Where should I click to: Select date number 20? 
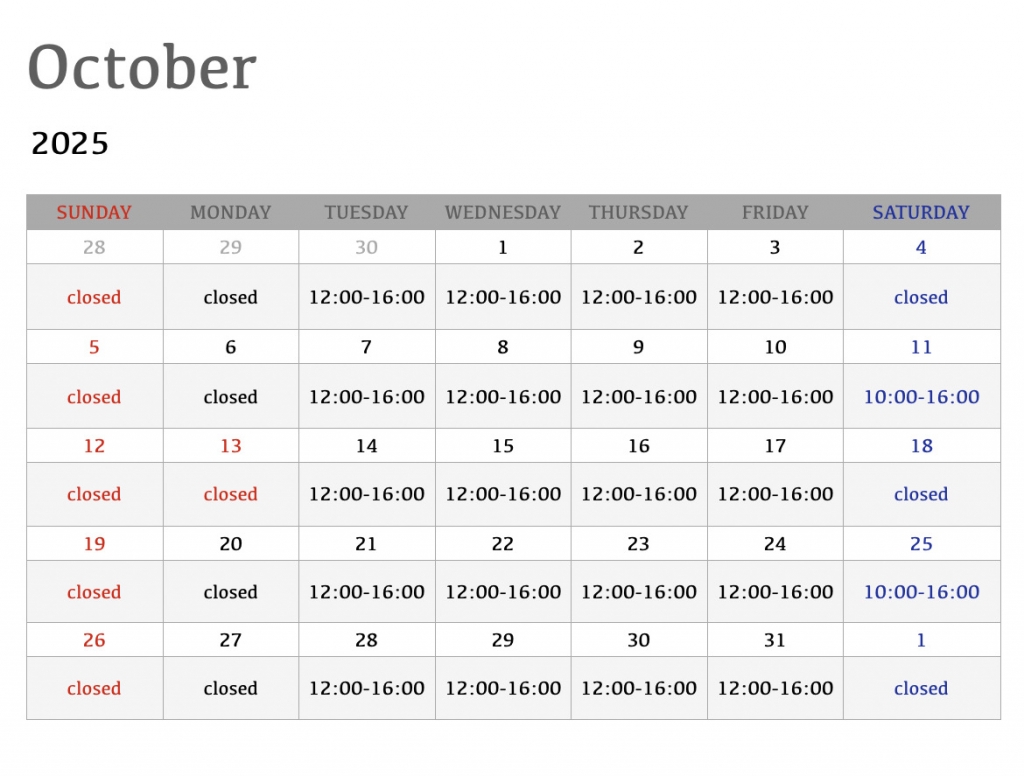tap(230, 544)
